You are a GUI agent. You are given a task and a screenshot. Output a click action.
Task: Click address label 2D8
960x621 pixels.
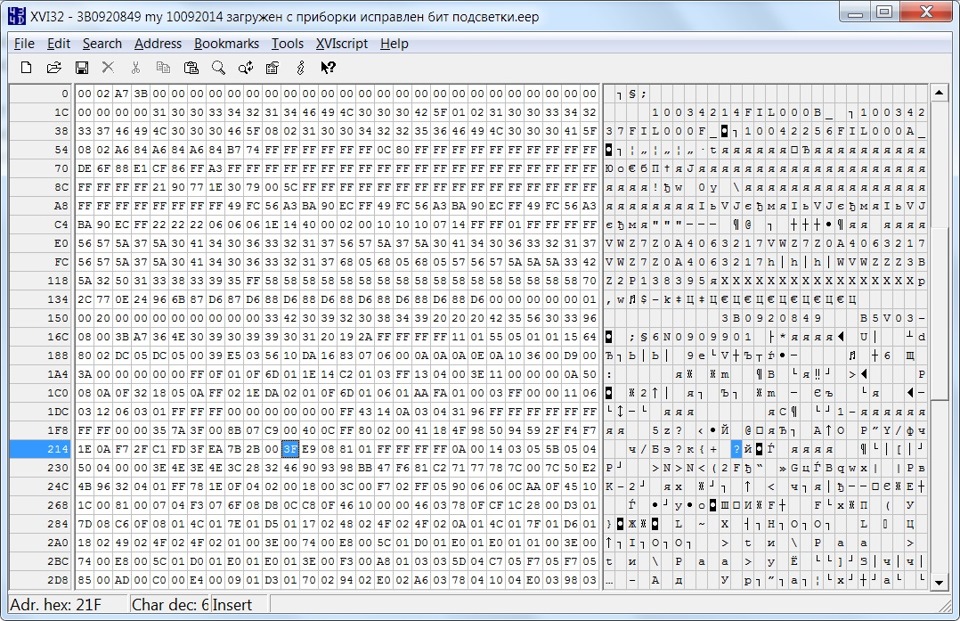40,580
